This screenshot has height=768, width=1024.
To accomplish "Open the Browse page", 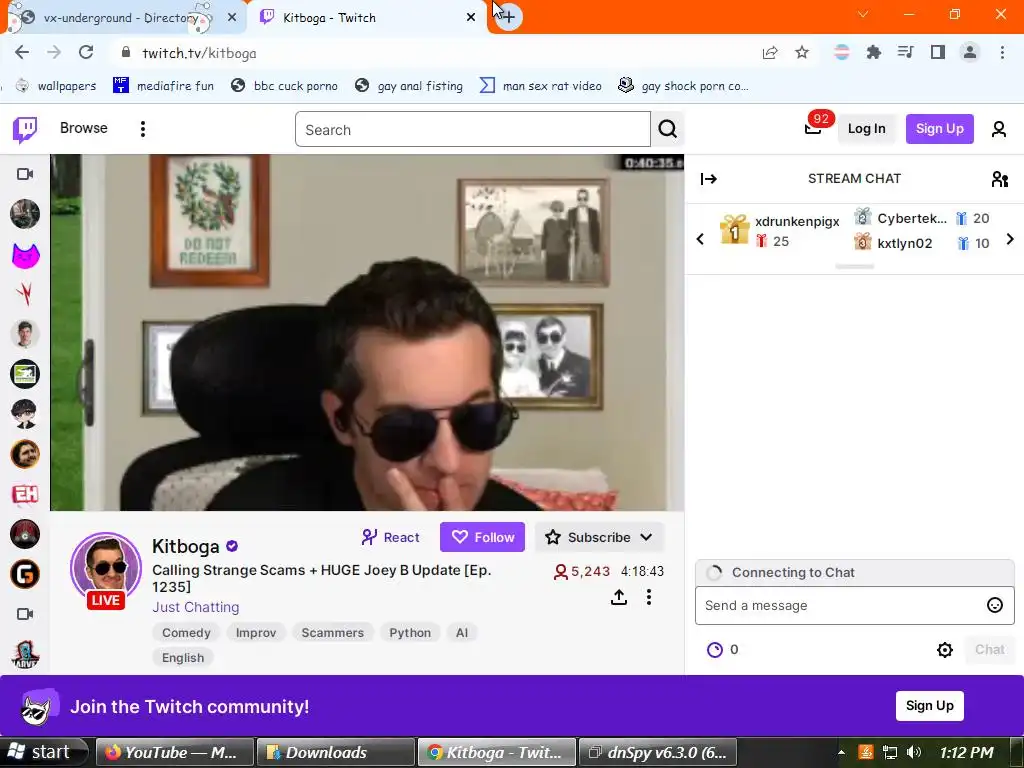I will [x=84, y=128].
